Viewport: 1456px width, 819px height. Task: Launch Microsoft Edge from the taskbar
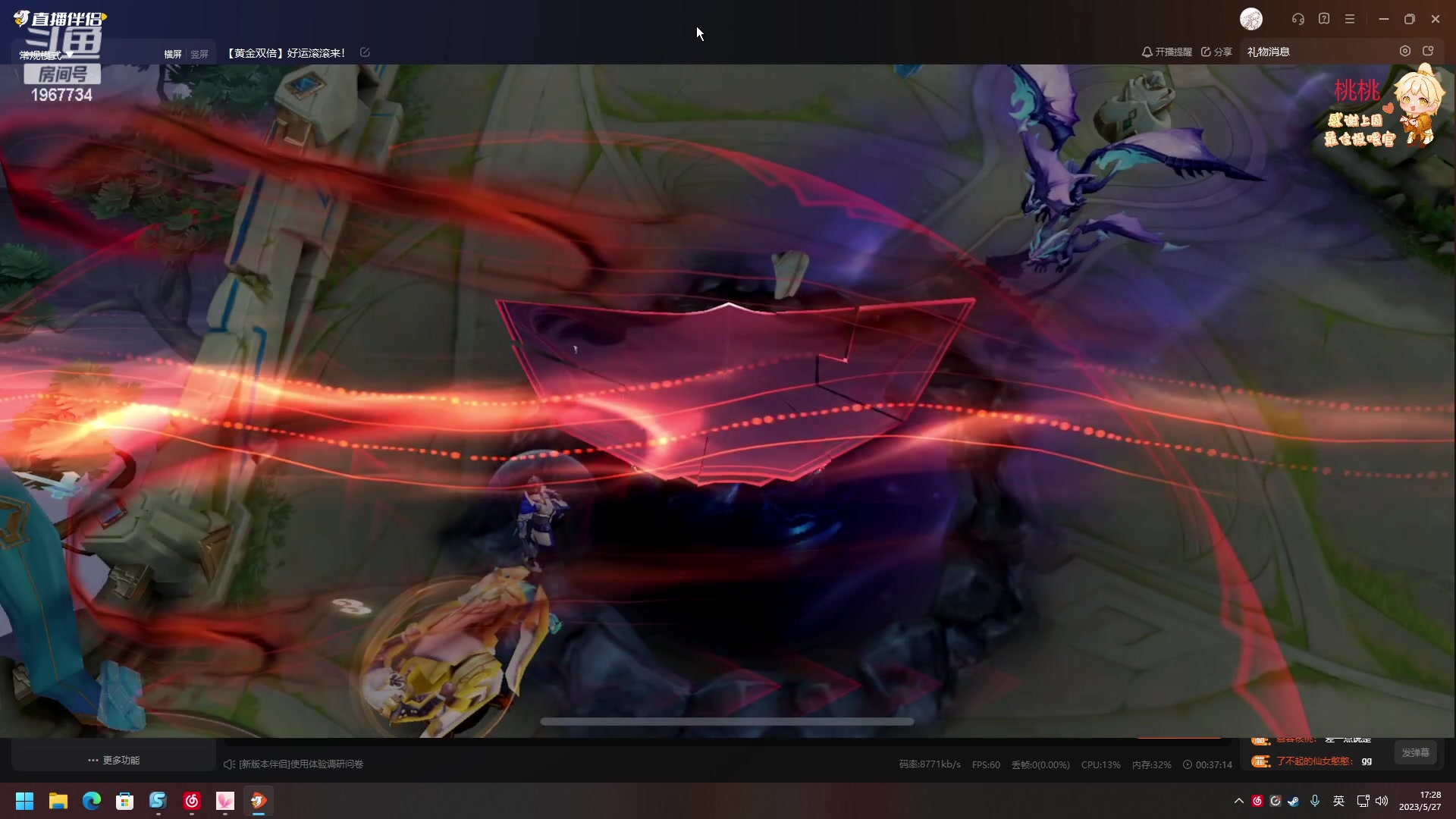92,801
